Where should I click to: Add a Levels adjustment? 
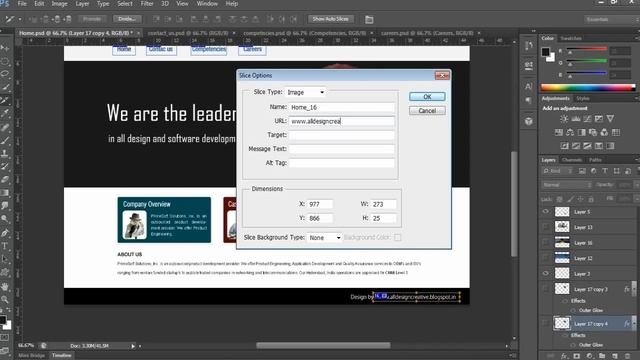coord(576,119)
